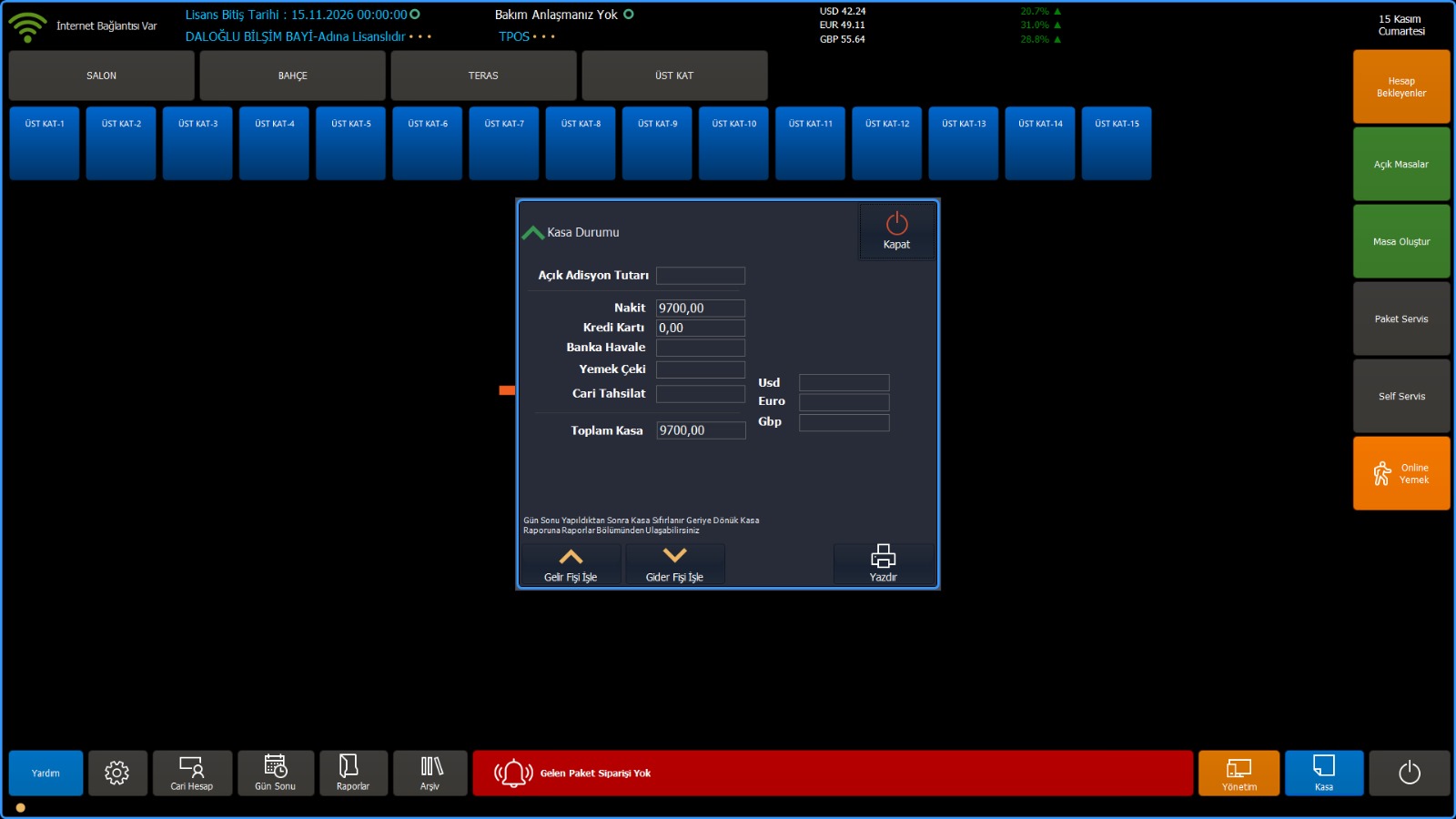
Task: Select the SALON area tab
Action: point(101,76)
